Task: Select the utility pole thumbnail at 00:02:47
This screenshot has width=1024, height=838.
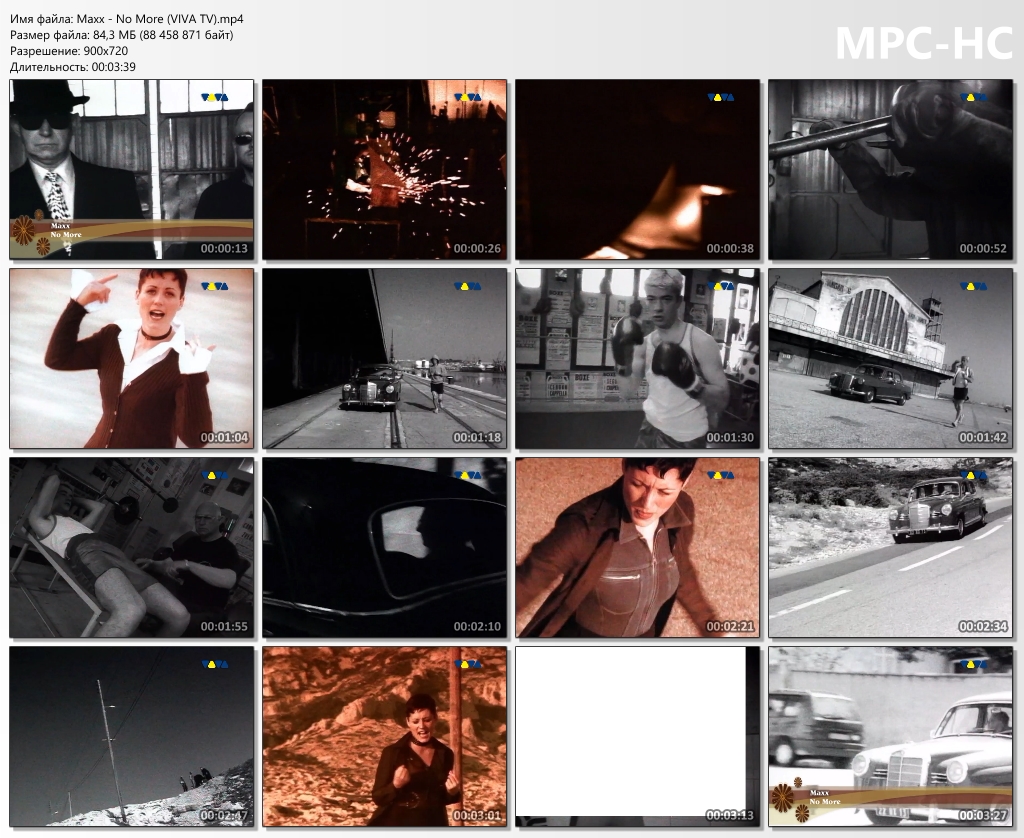Action: tap(131, 736)
